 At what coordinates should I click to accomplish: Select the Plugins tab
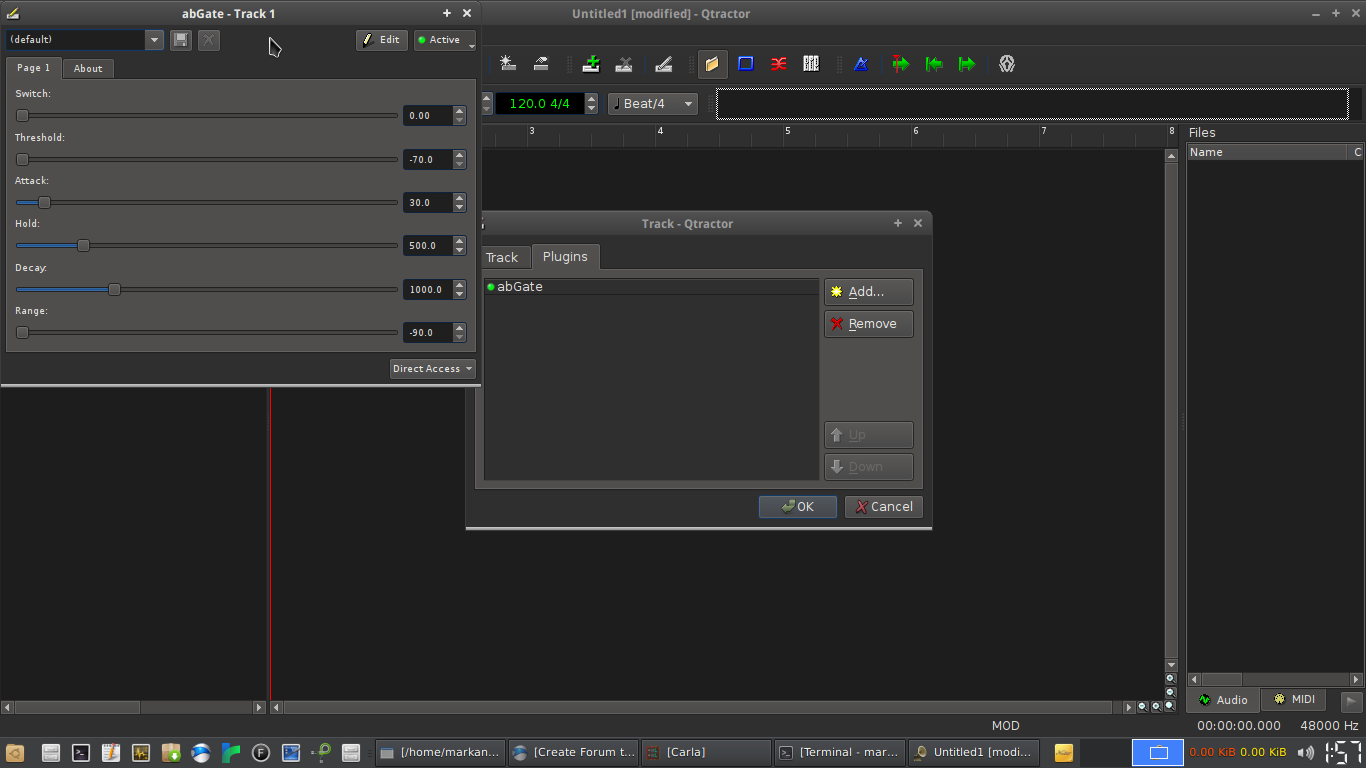pos(565,257)
